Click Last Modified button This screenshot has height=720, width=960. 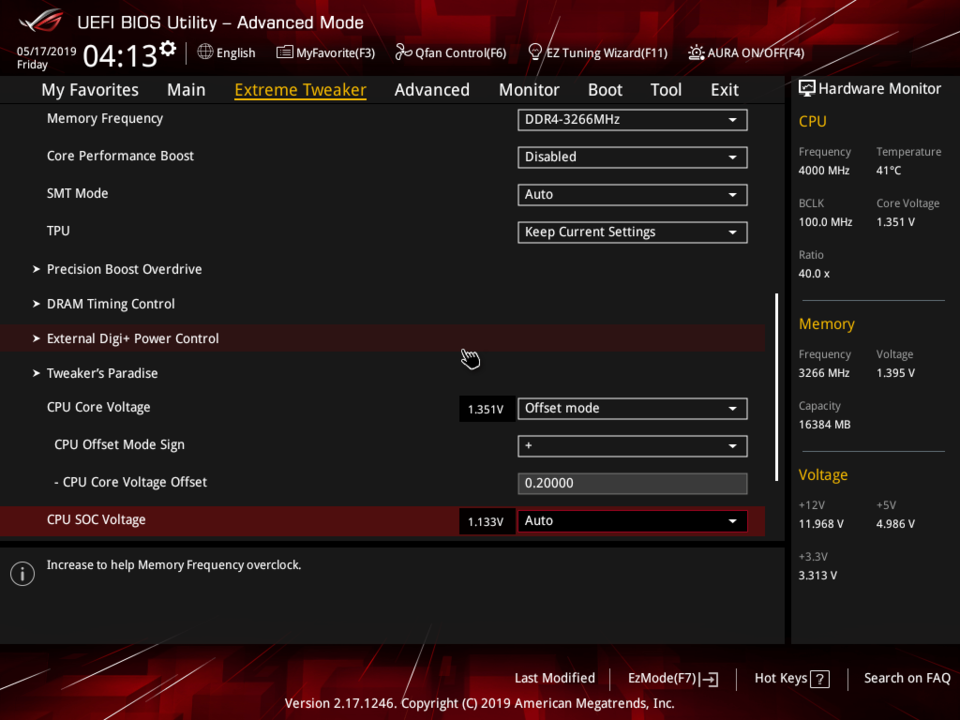click(555, 678)
